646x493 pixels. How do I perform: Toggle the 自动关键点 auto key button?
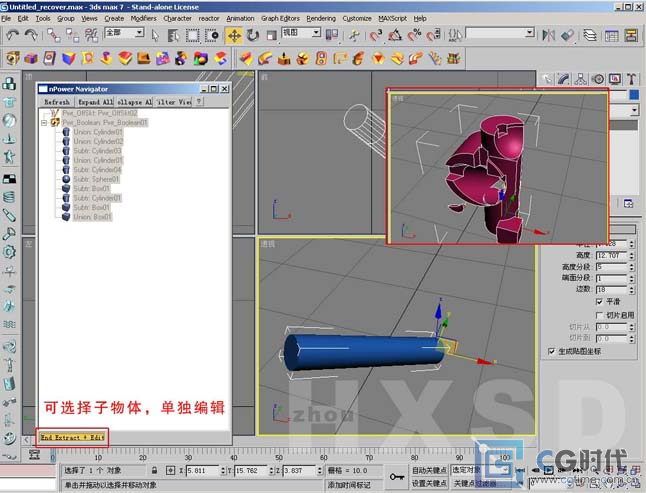pos(429,470)
